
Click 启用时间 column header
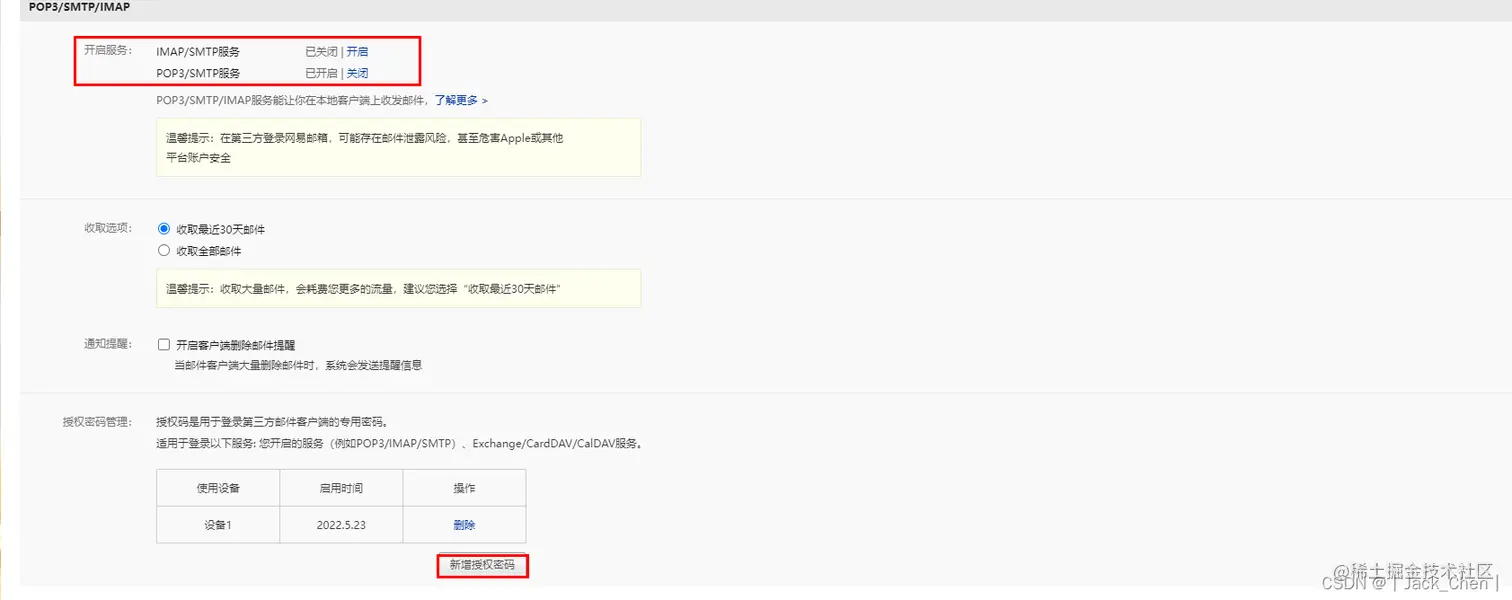pyautogui.click(x=341, y=488)
